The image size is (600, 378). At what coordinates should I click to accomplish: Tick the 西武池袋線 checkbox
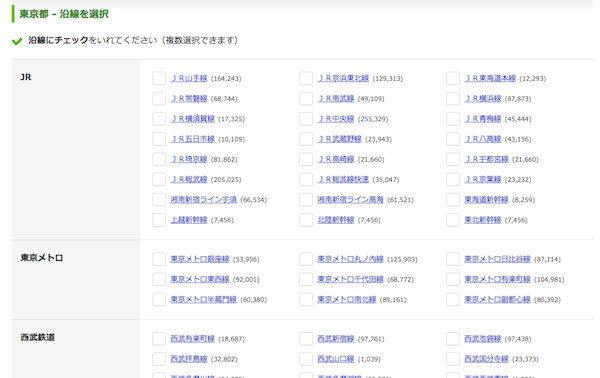(453, 339)
